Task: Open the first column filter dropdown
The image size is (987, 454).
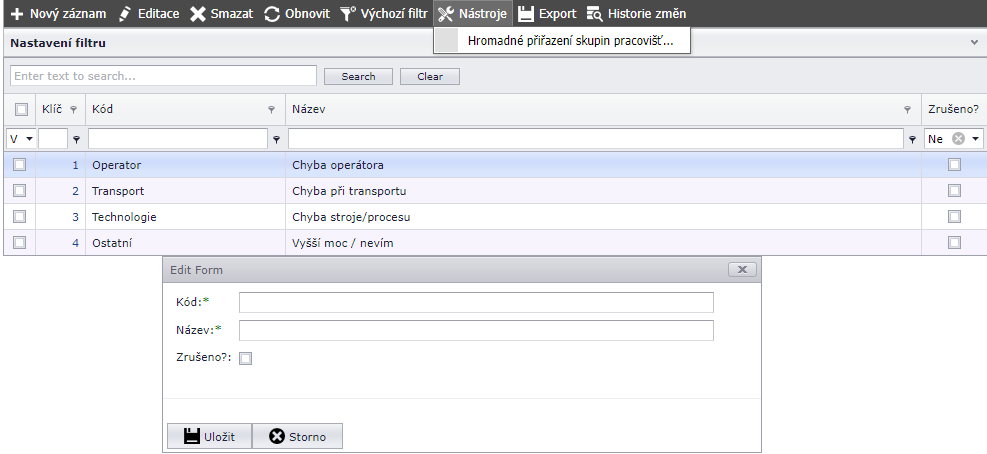Action: pos(29,139)
